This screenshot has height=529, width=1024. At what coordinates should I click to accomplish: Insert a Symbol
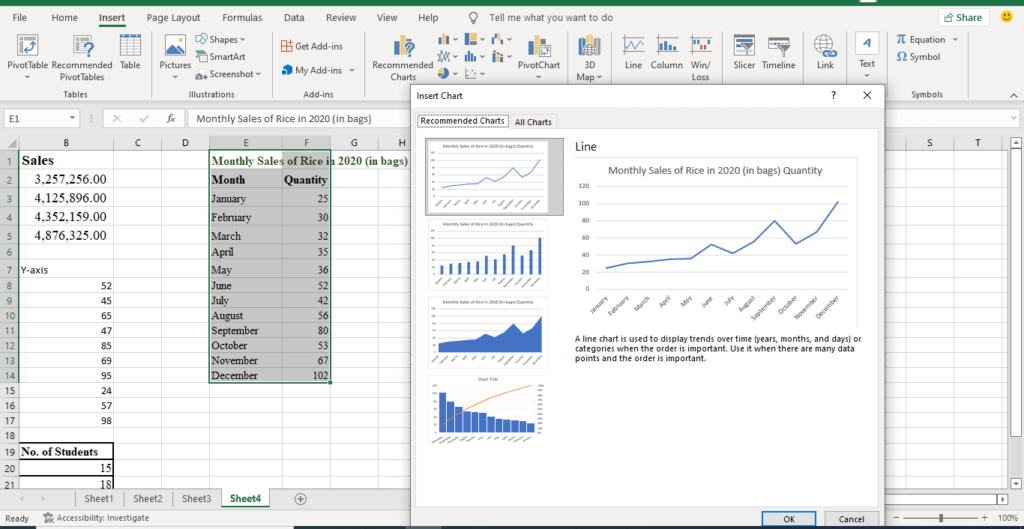919,57
